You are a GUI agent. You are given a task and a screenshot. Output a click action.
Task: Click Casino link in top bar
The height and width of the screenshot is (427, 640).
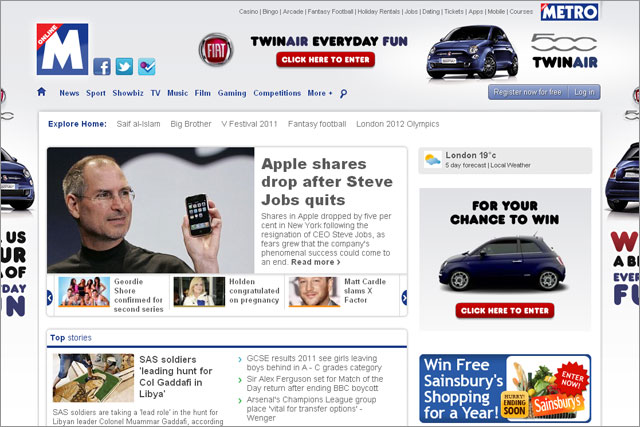(249, 11)
